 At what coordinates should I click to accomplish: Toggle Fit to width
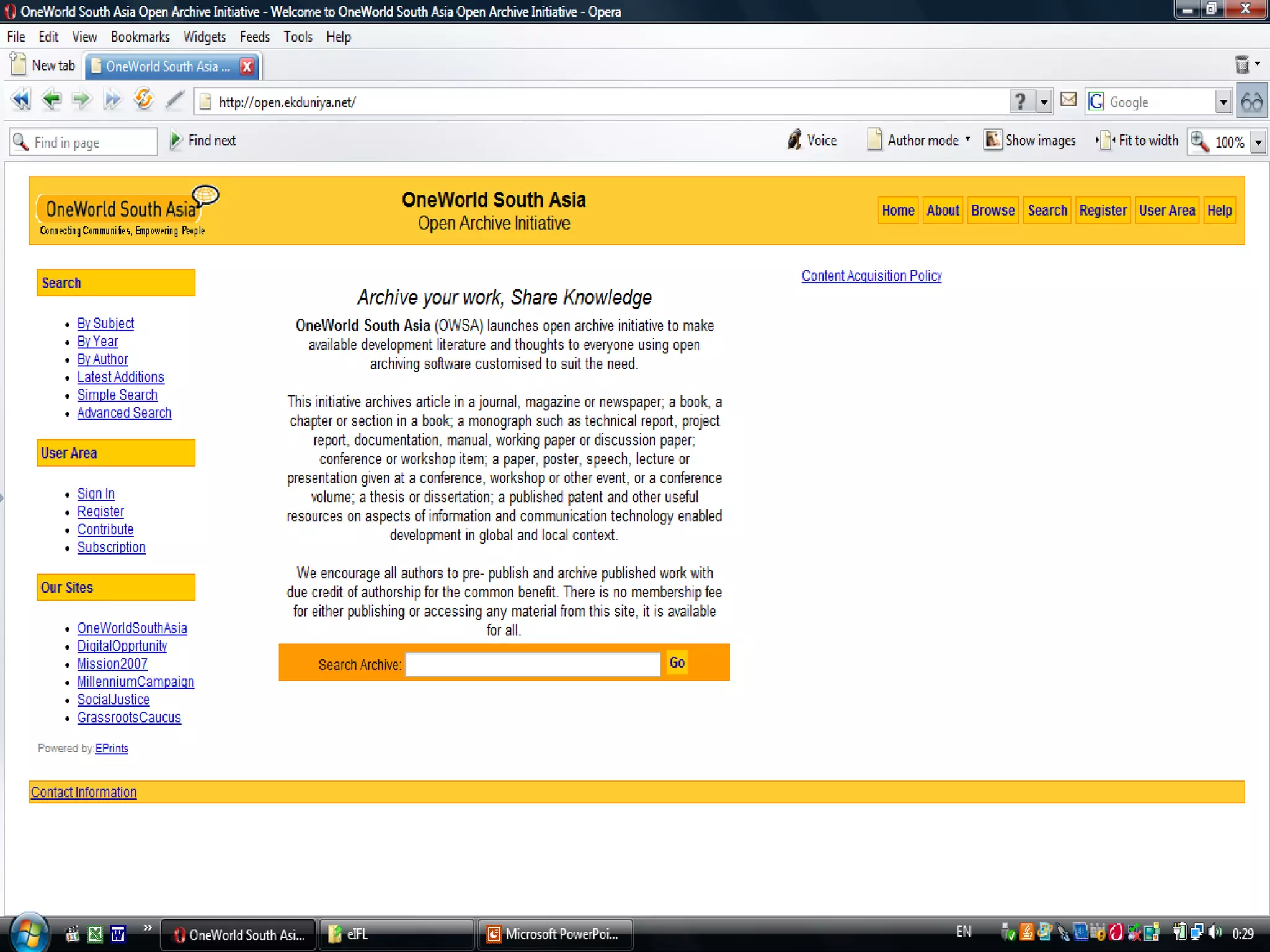1137,141
